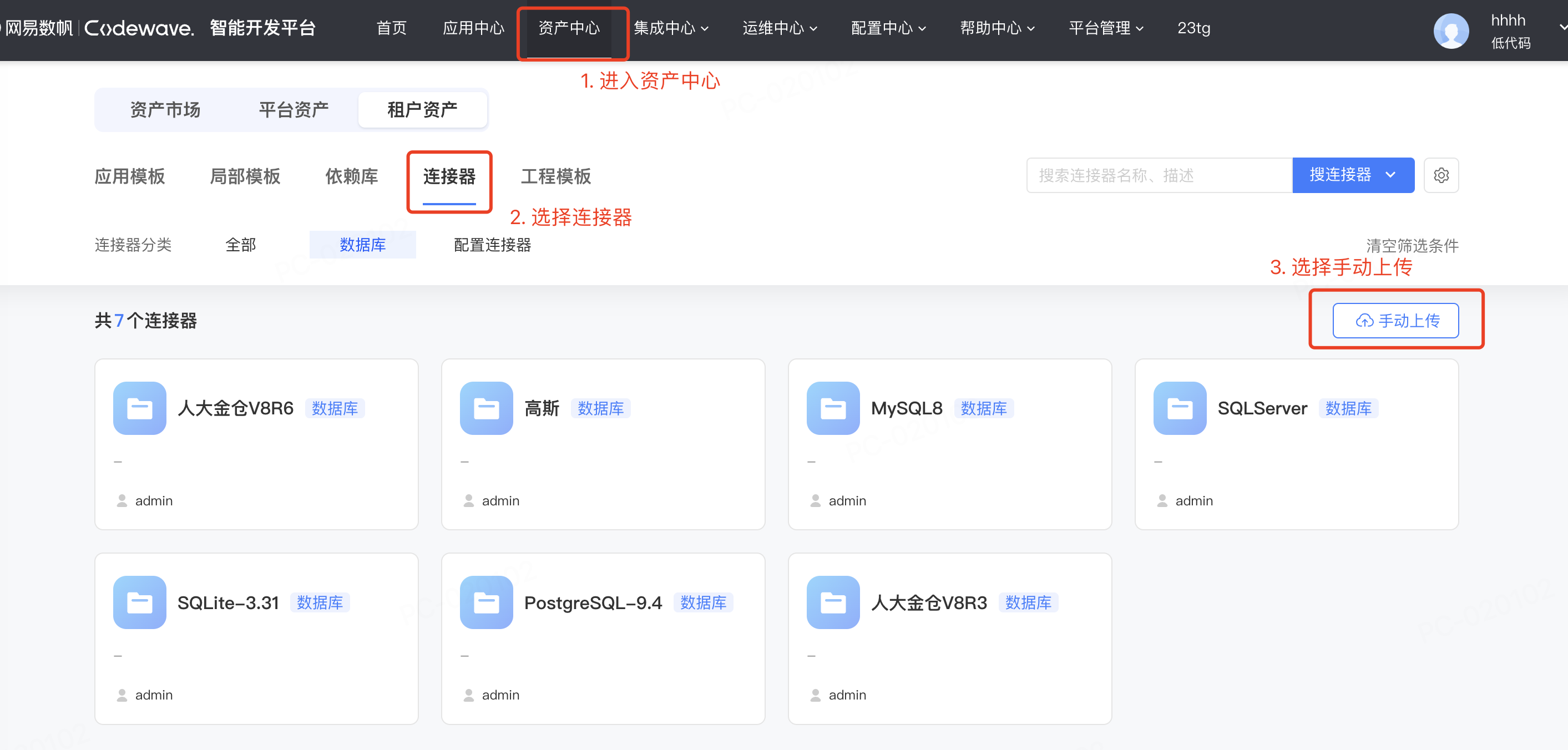Click the SQLServer connector folder icon
This screenshot has height=750, width=1568.
click(1180, 408)
